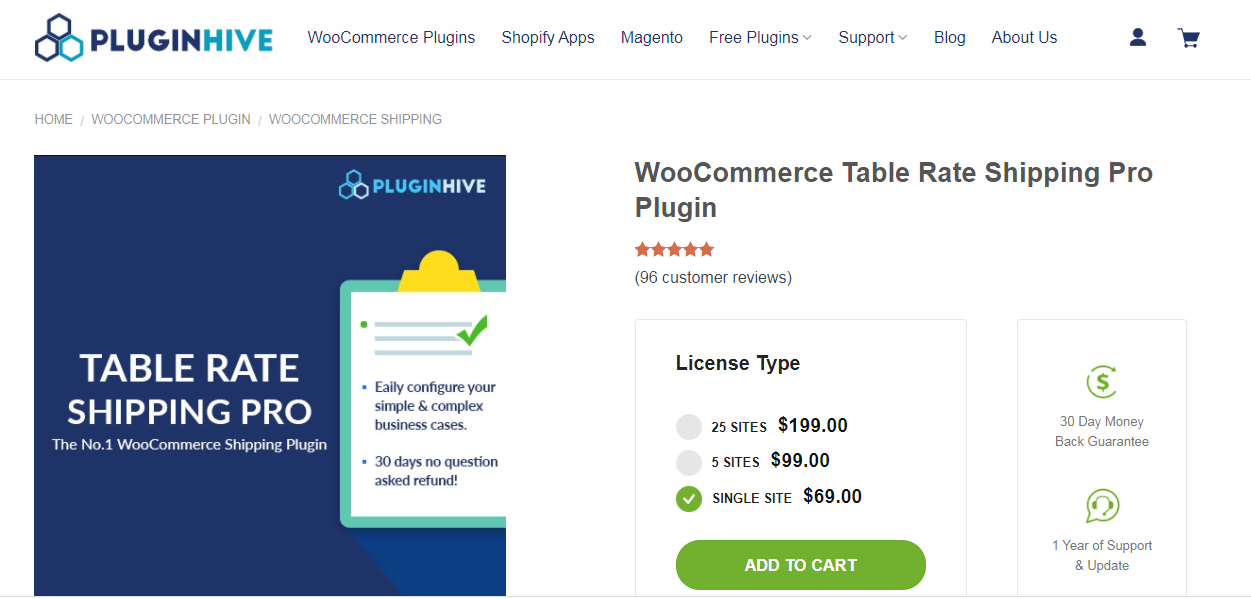Open the About Us menu item
Screen dimensions: 1251x599
click(x=1024, y=38)
